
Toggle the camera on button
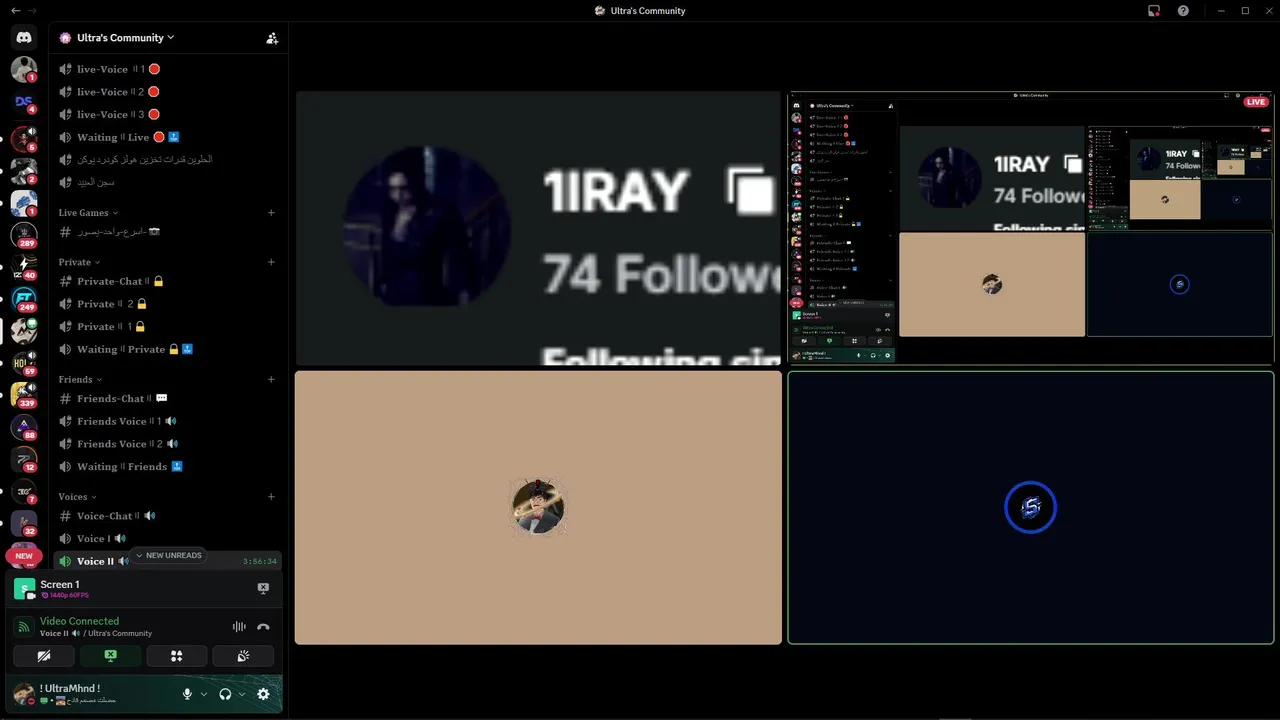(44, 656)
